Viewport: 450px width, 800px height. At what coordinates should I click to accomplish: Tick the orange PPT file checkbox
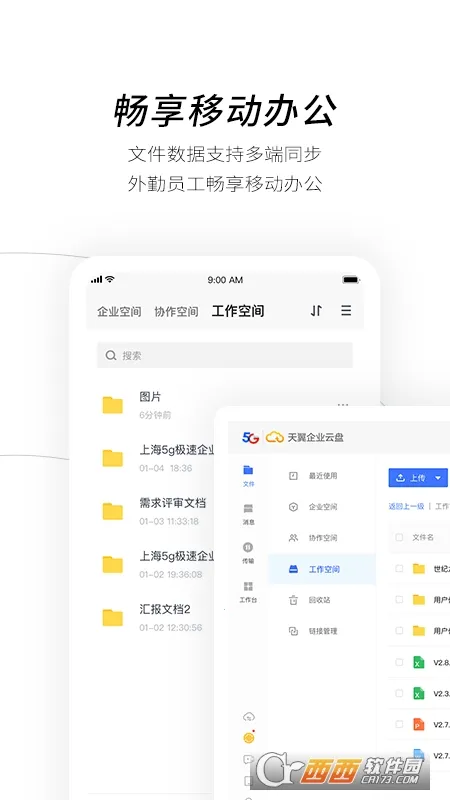pyautogui.click(x=399, y=724)
